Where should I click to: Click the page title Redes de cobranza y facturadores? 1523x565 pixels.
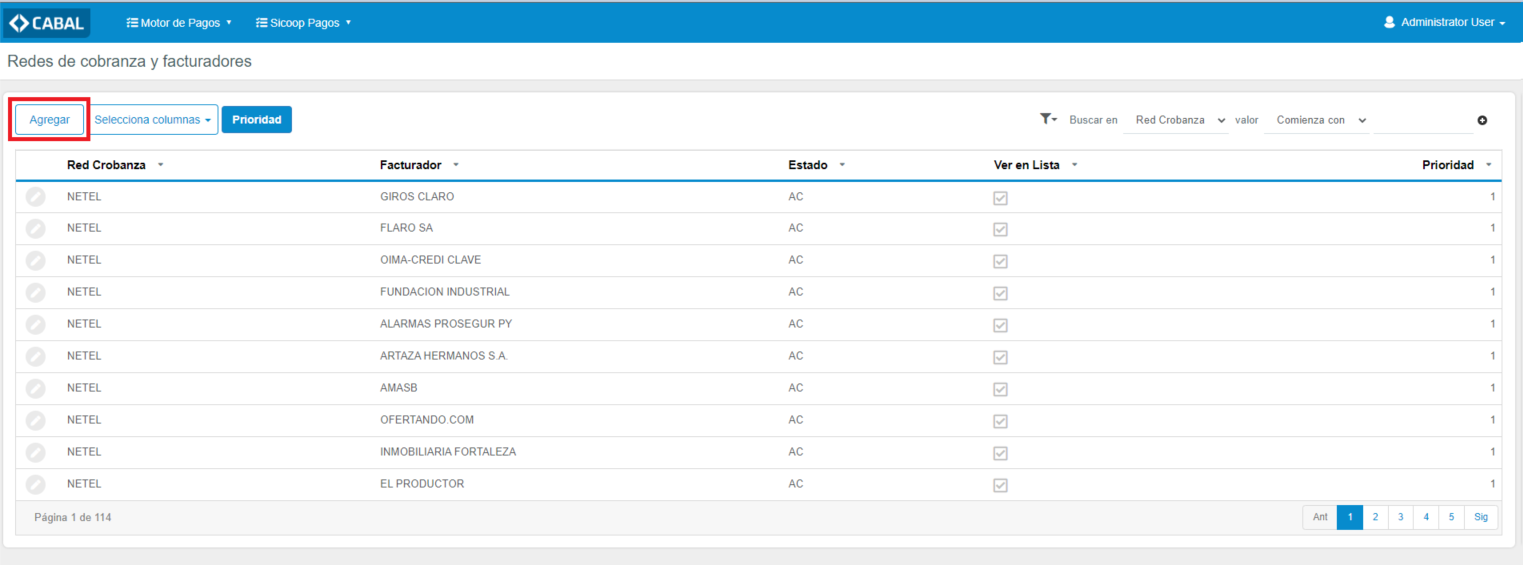[129, 62]
